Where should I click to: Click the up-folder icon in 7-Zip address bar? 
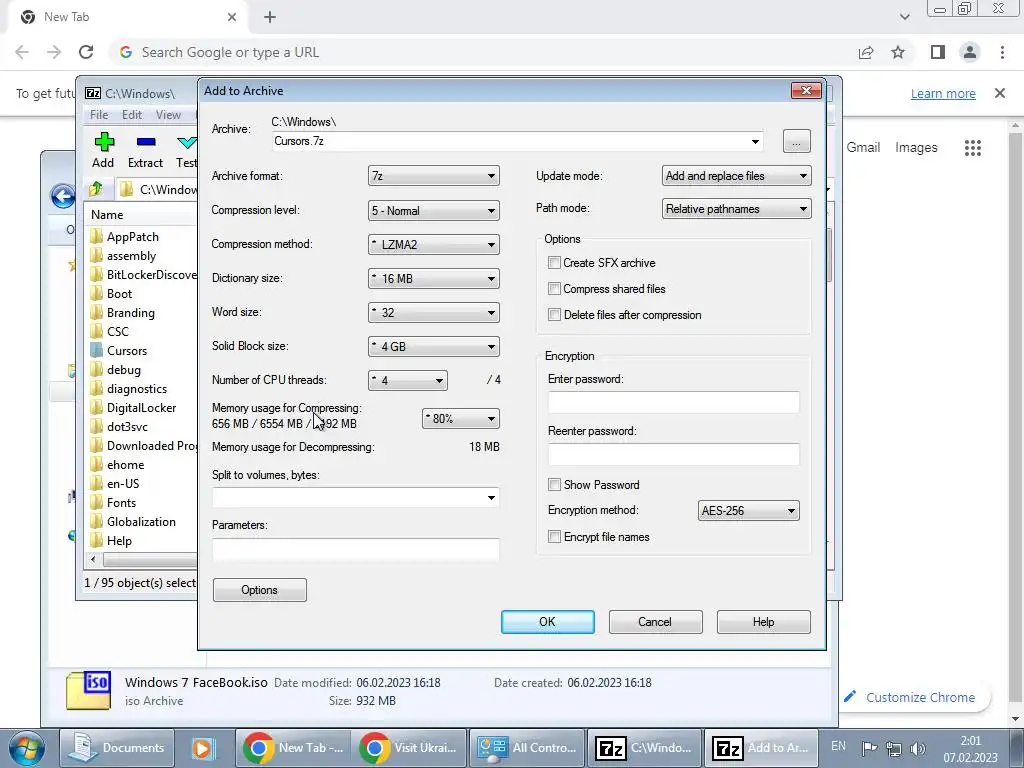tap(96, 189)
